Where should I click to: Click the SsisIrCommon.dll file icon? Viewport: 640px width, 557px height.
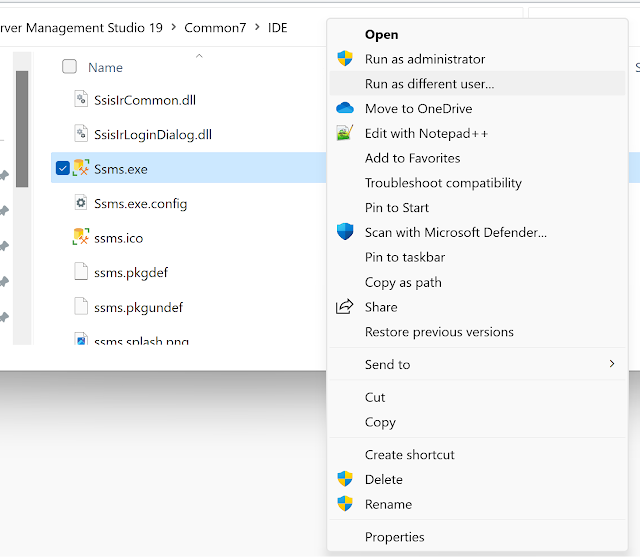[81, 99]
